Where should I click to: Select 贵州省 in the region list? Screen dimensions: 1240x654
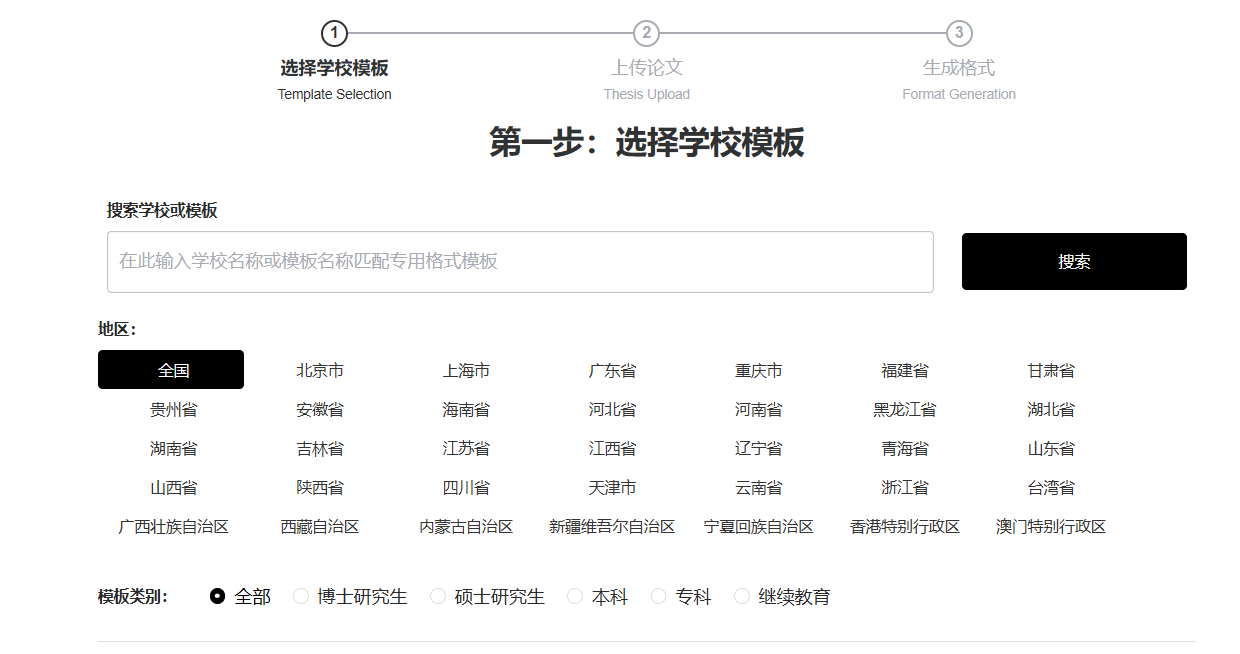point(173,409)
